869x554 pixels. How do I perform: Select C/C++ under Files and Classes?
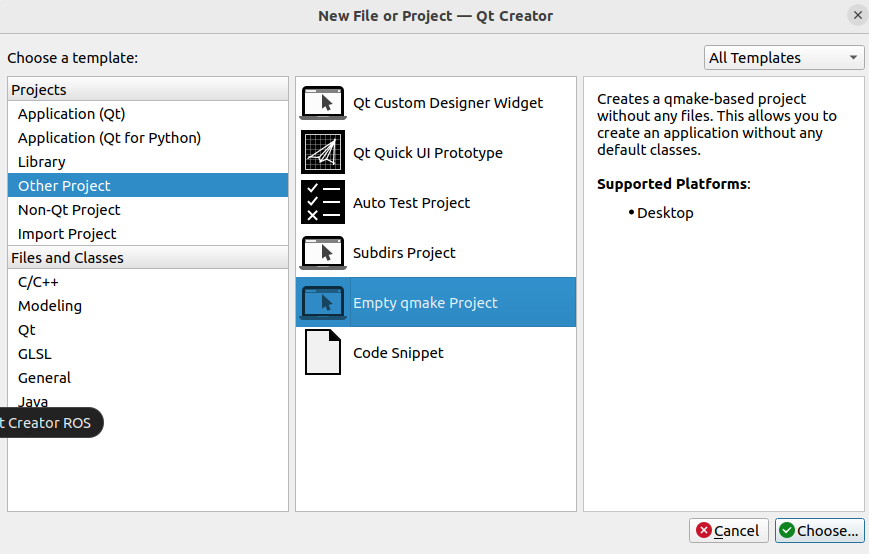pyautogui.click(x=148, y=282)
